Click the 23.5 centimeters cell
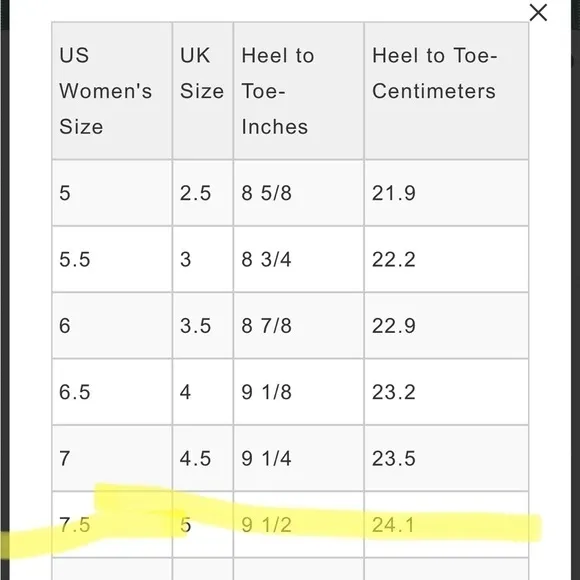Image resolution: width=580 pixels, height=580 pixels. point(446,458)
